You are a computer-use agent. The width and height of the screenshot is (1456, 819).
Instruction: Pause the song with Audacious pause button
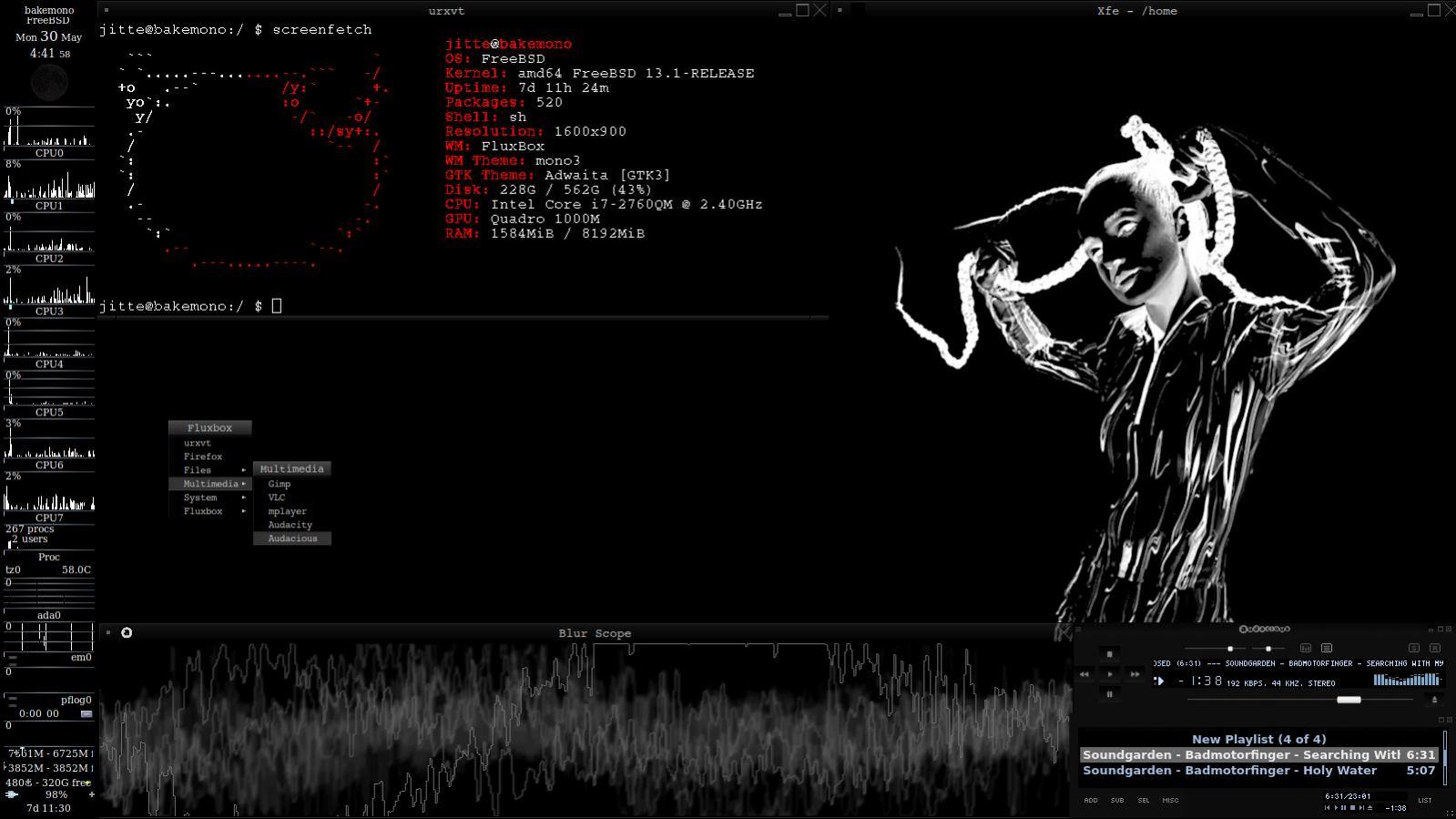pos(1109,694)
